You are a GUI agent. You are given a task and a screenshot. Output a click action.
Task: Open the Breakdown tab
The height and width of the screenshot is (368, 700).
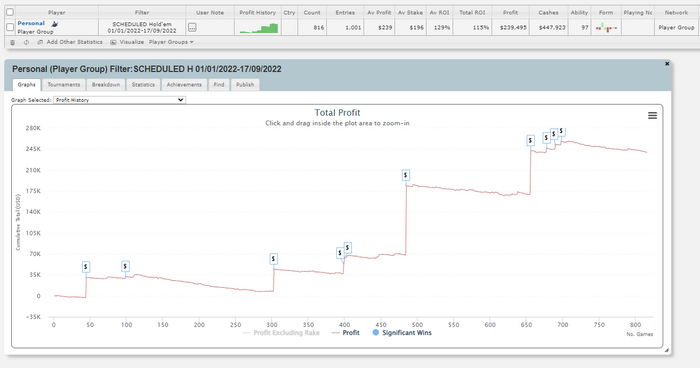click(106, 85)
